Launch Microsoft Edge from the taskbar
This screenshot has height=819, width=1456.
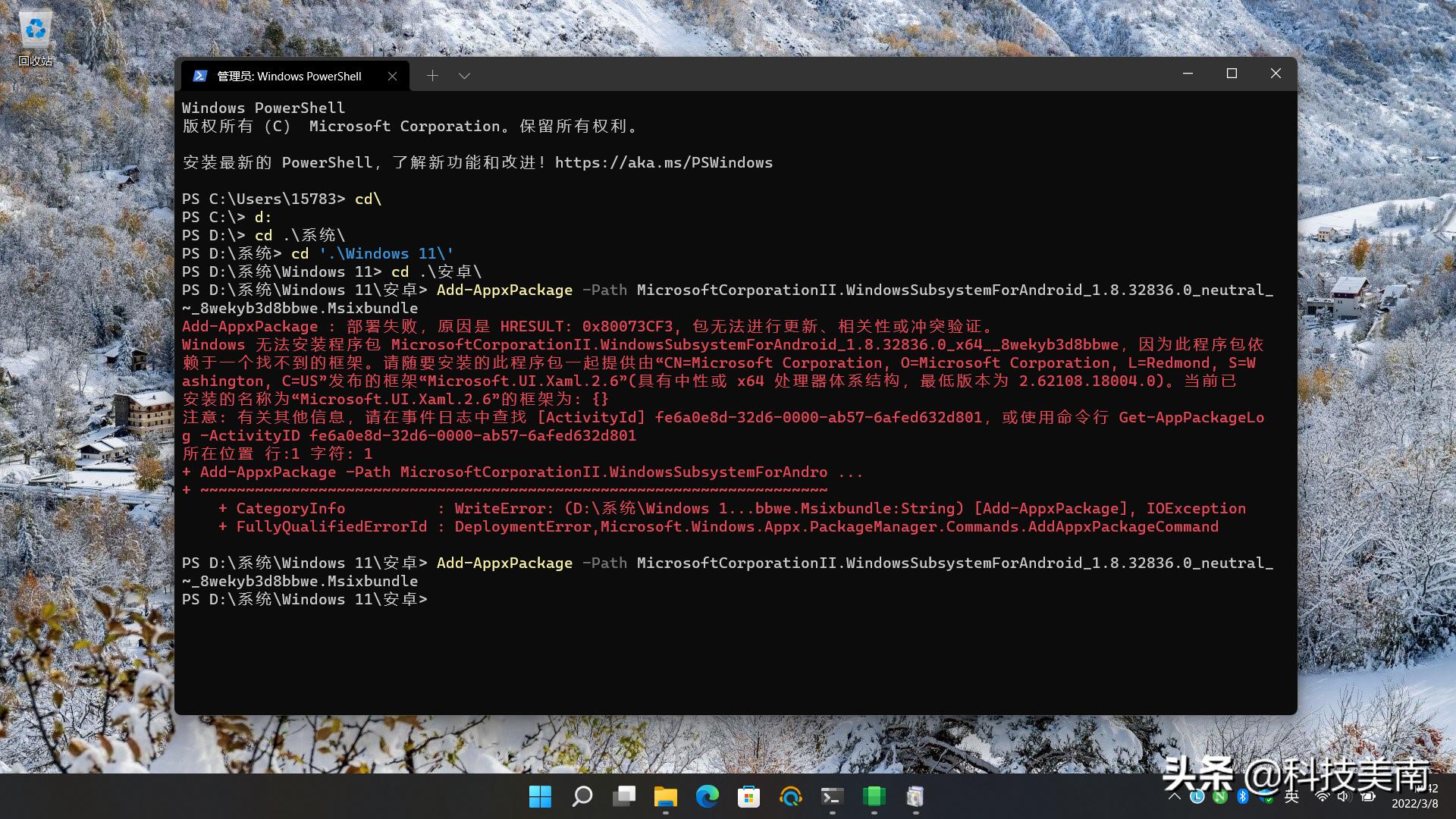pos(708,798)
